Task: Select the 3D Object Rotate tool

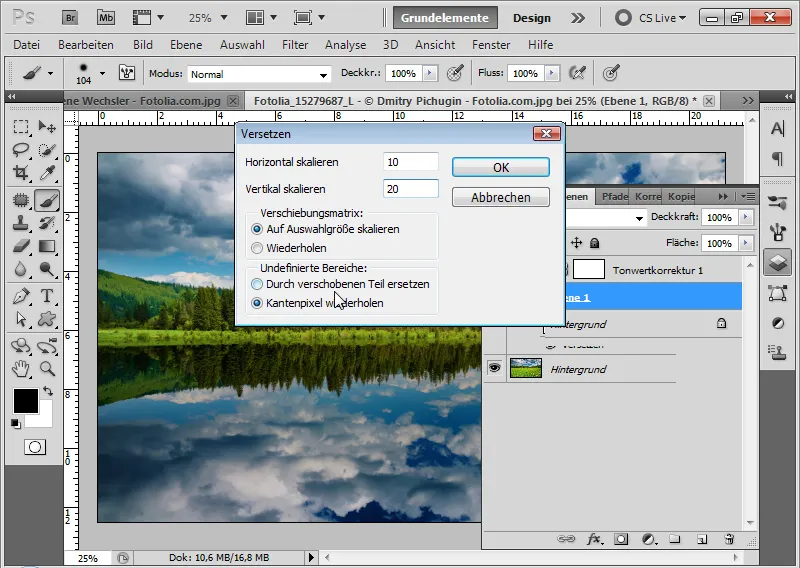Action: pyautogui.click(x=21, y=346)
